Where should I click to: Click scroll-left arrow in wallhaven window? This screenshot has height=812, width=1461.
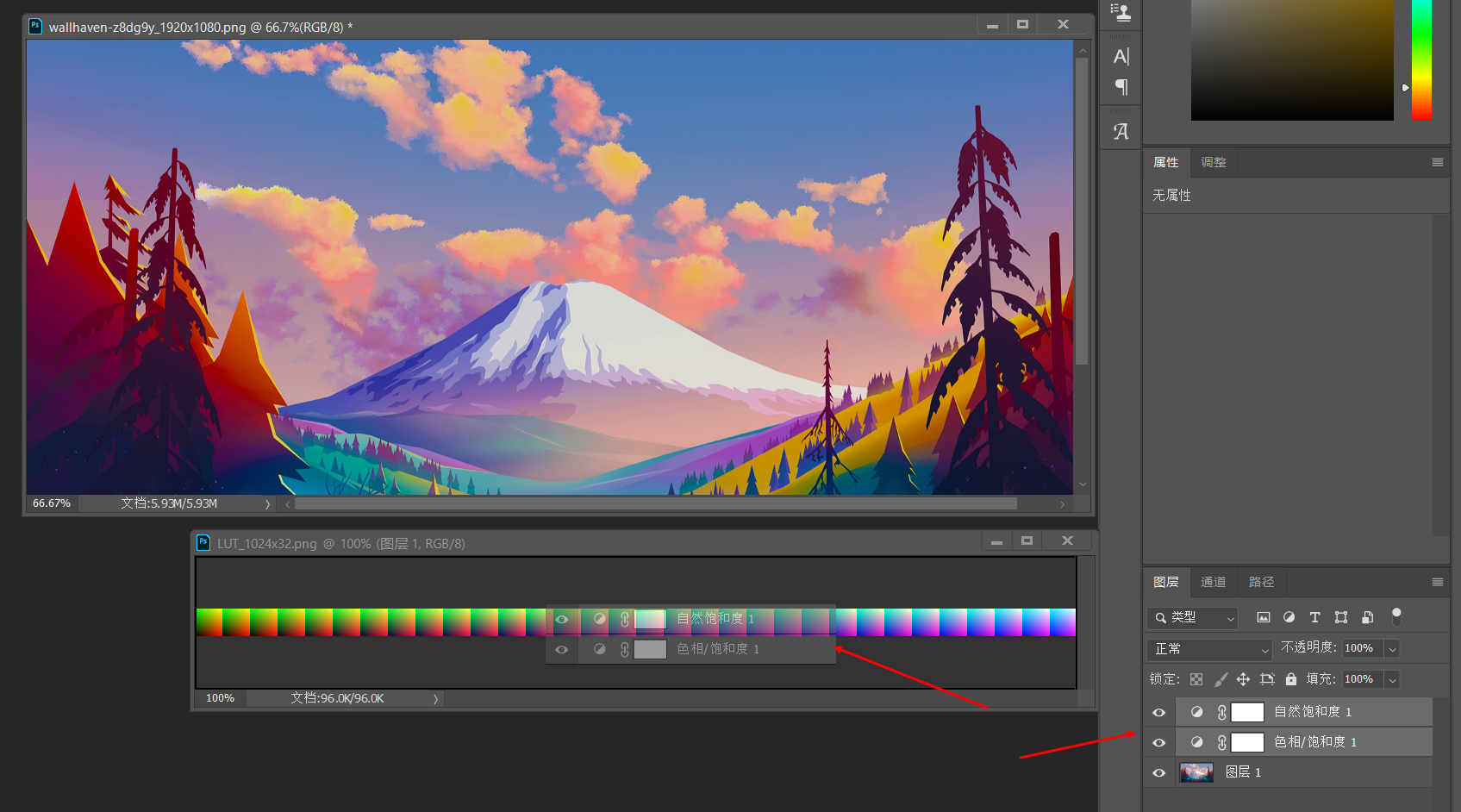pyautogui.click(x=288, y=504)
